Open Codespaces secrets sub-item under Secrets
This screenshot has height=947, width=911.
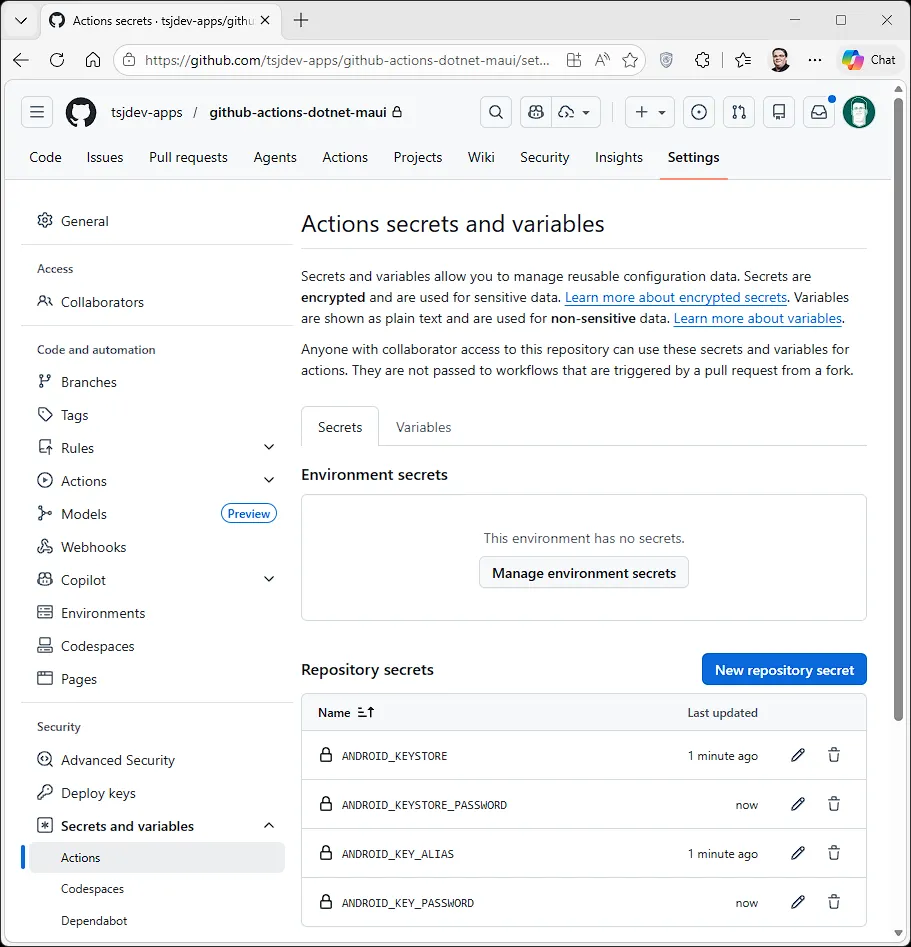(156, 889)
